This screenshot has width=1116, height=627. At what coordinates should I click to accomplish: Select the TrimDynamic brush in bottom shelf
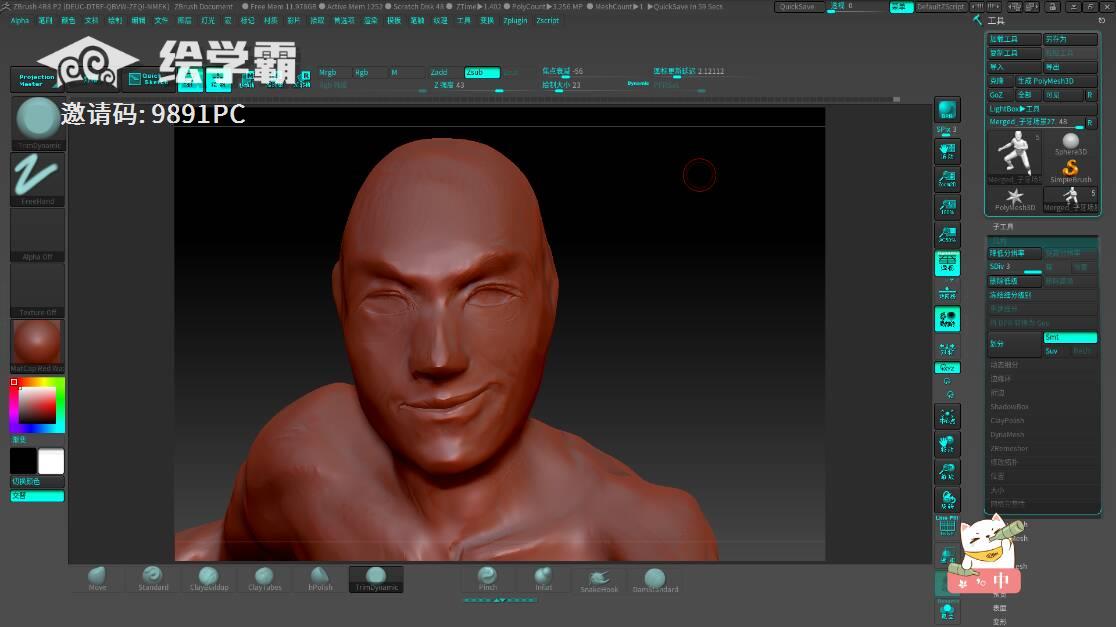coord(376,579)
